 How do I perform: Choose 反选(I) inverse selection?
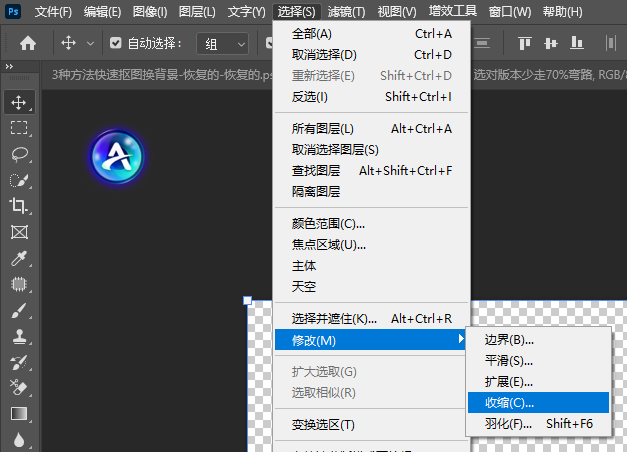371,96
